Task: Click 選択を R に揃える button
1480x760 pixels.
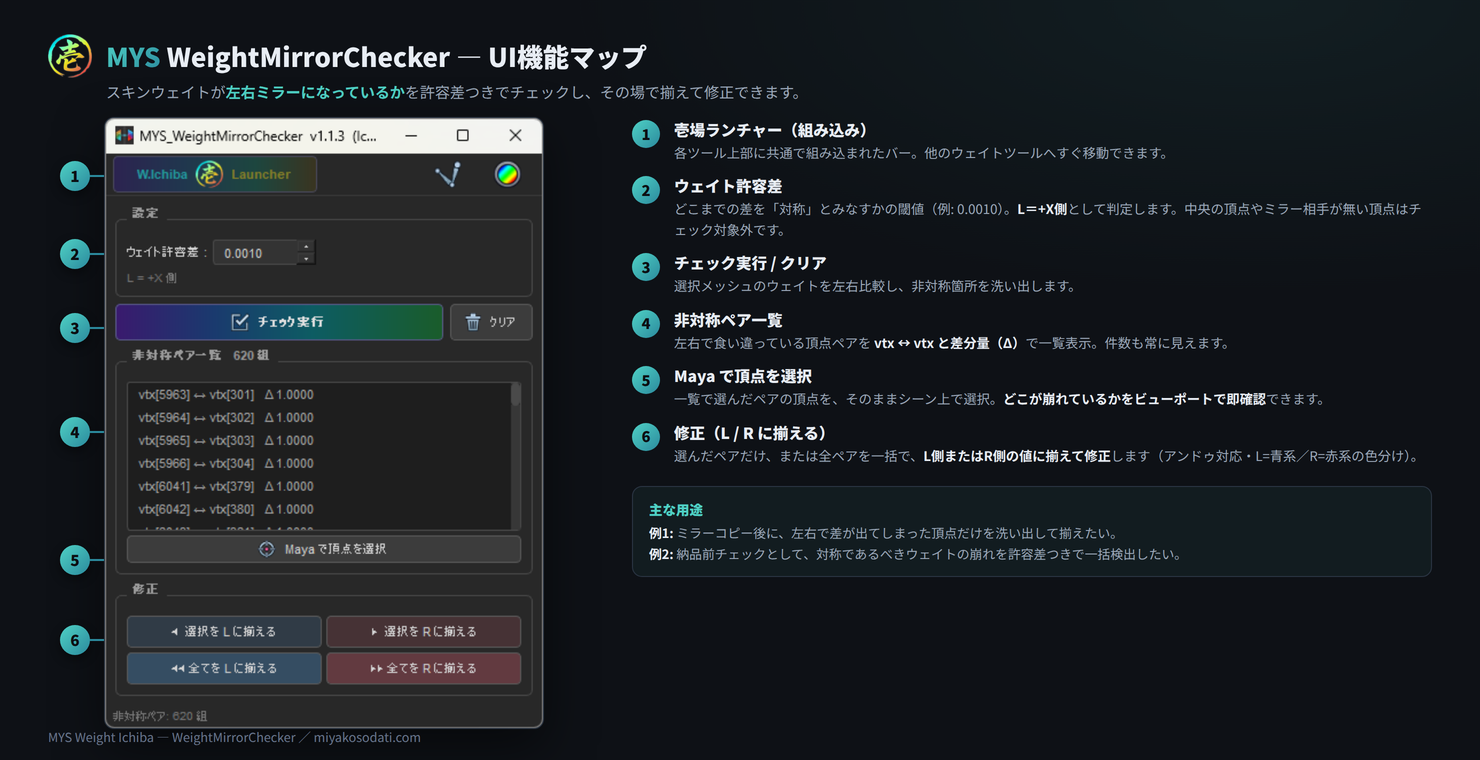Action: (424, 632)
